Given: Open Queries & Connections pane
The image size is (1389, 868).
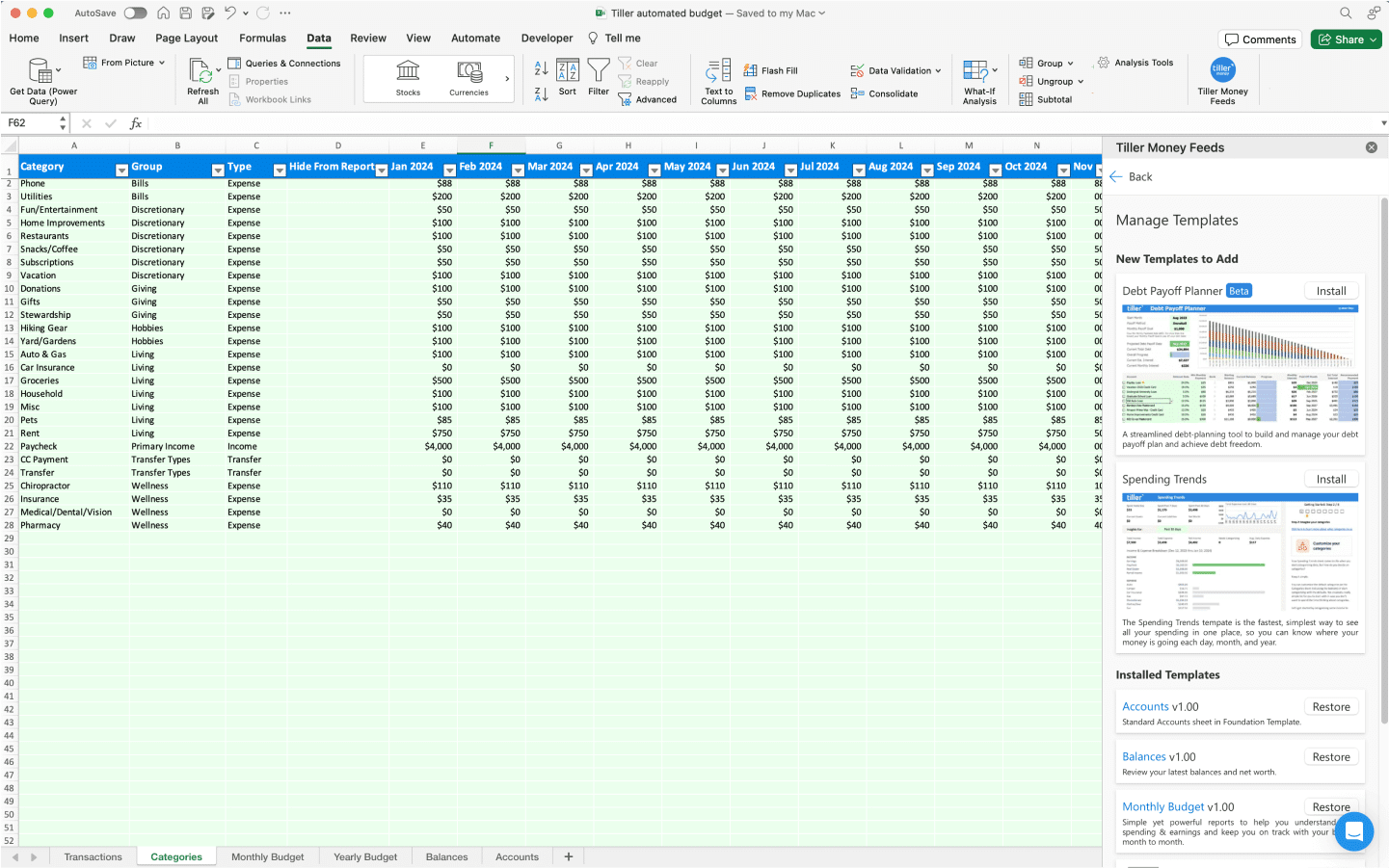Looking at the screenshot, I should pyautogui.click(x=284, y=64).
